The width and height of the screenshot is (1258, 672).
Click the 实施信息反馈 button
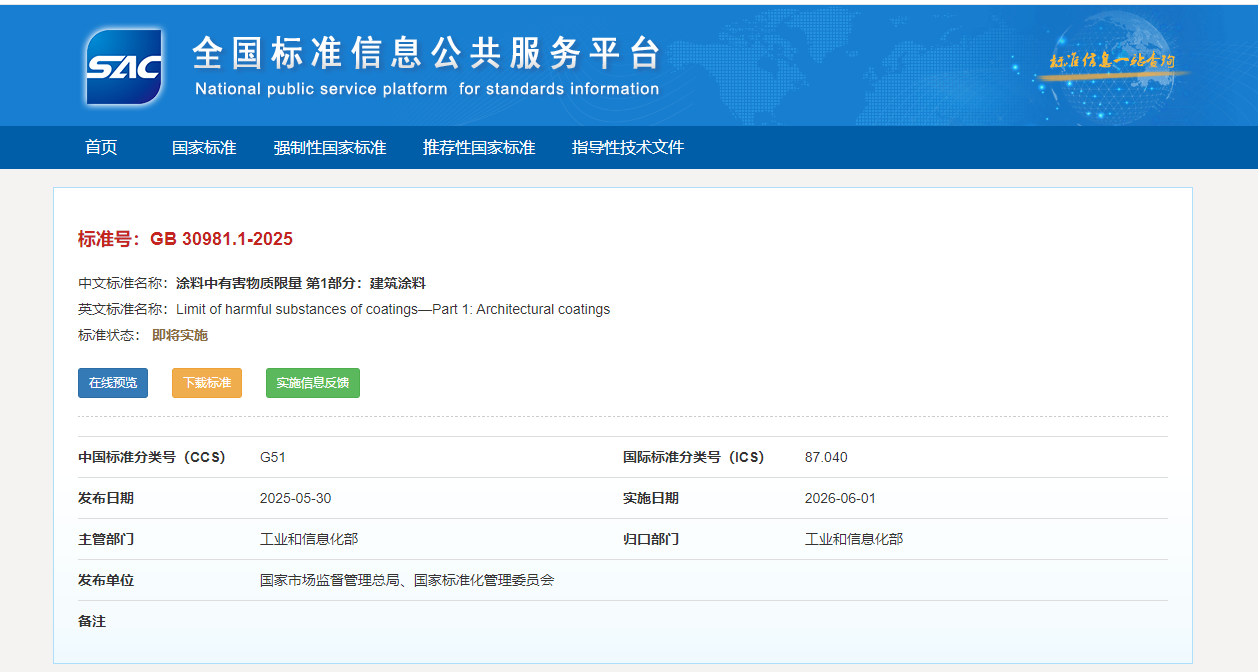click(x=313, y=383)
